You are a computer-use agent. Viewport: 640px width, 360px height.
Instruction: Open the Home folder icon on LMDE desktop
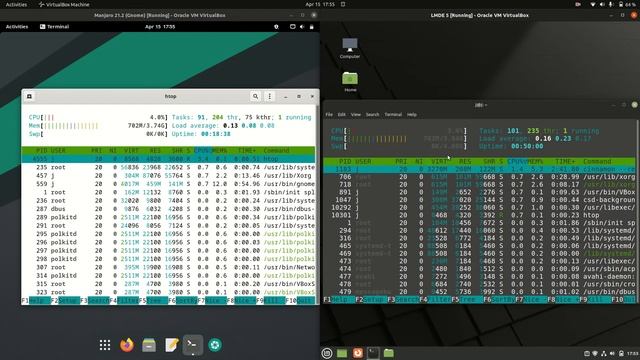[x=350, y=82]
